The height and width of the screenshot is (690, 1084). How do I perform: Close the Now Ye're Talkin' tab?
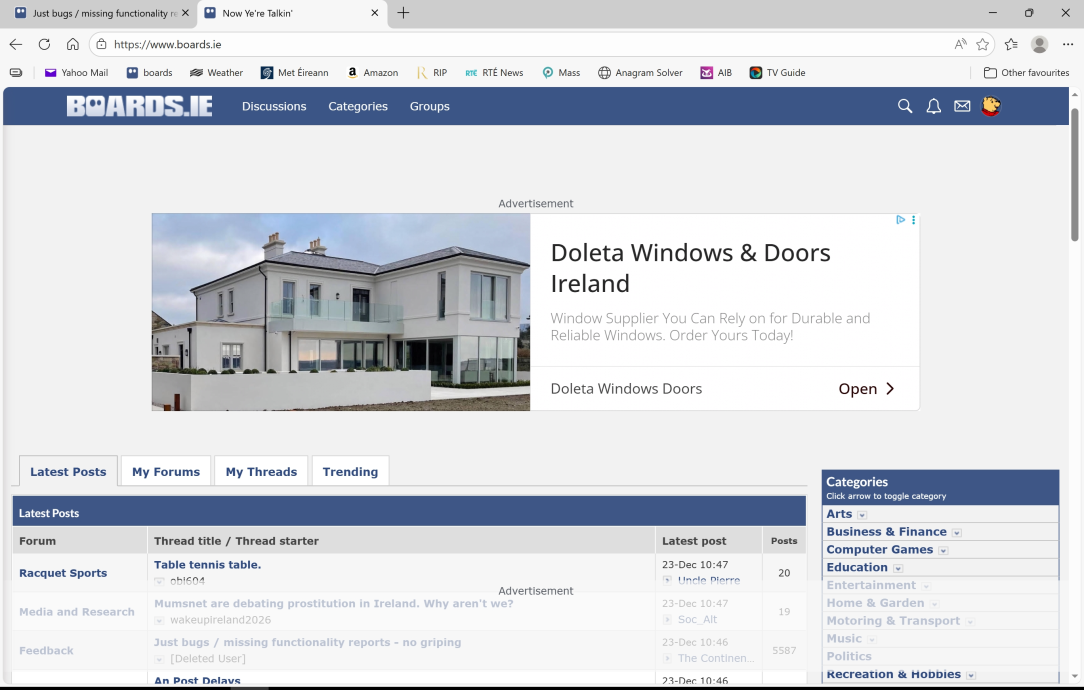[375, 12]
